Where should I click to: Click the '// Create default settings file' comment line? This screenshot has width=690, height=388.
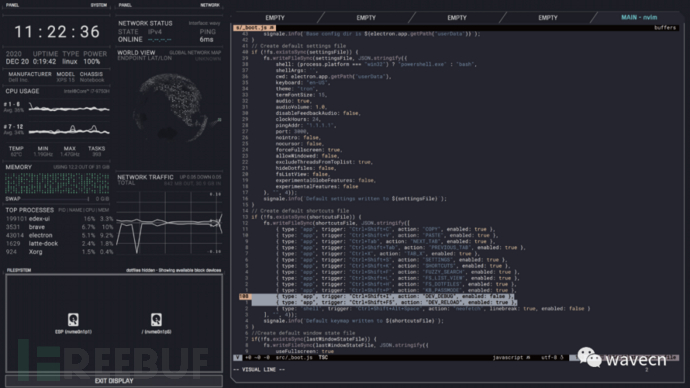coord(299,46)
